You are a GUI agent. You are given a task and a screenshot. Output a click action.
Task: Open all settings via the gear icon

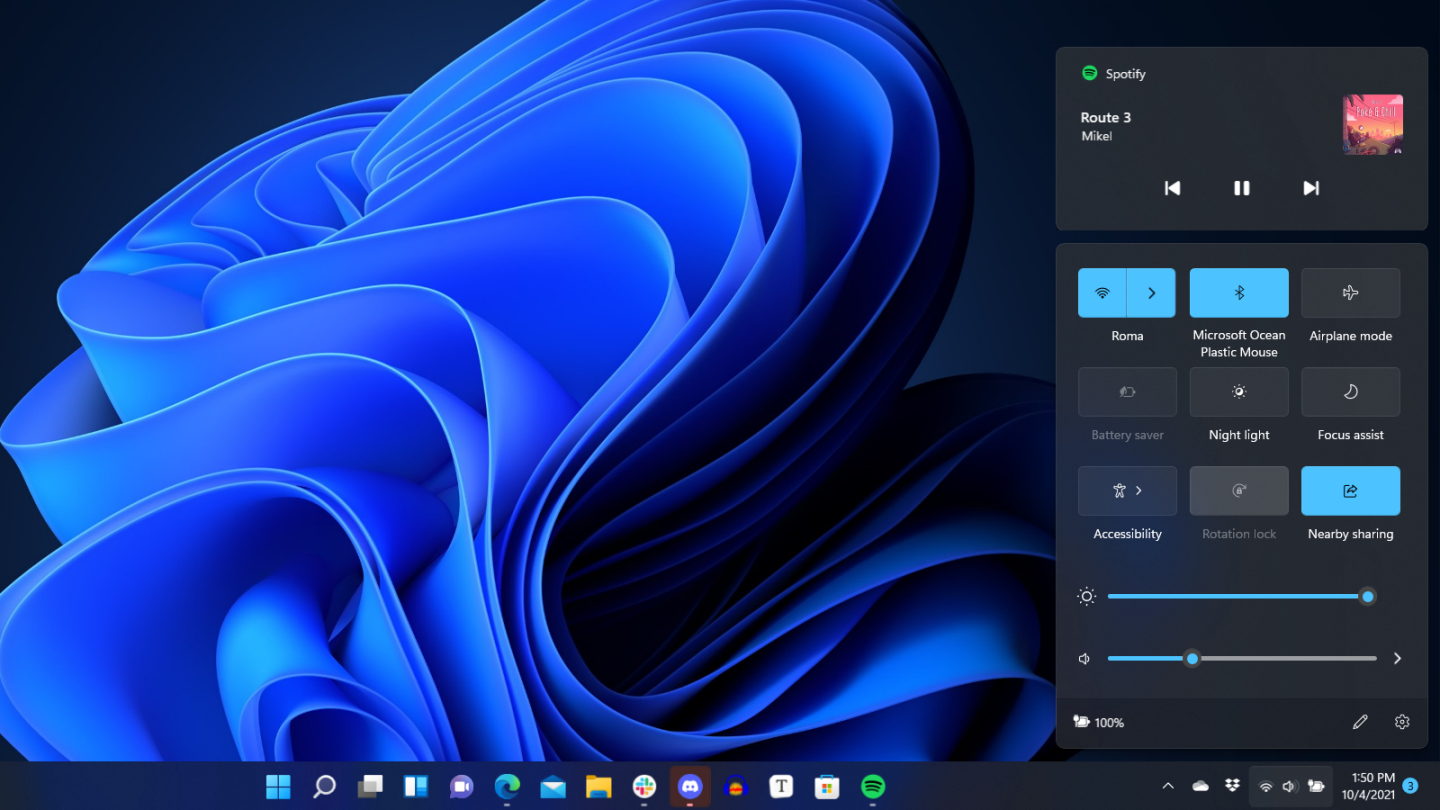pyautogui.click(x=1401, y=721)
